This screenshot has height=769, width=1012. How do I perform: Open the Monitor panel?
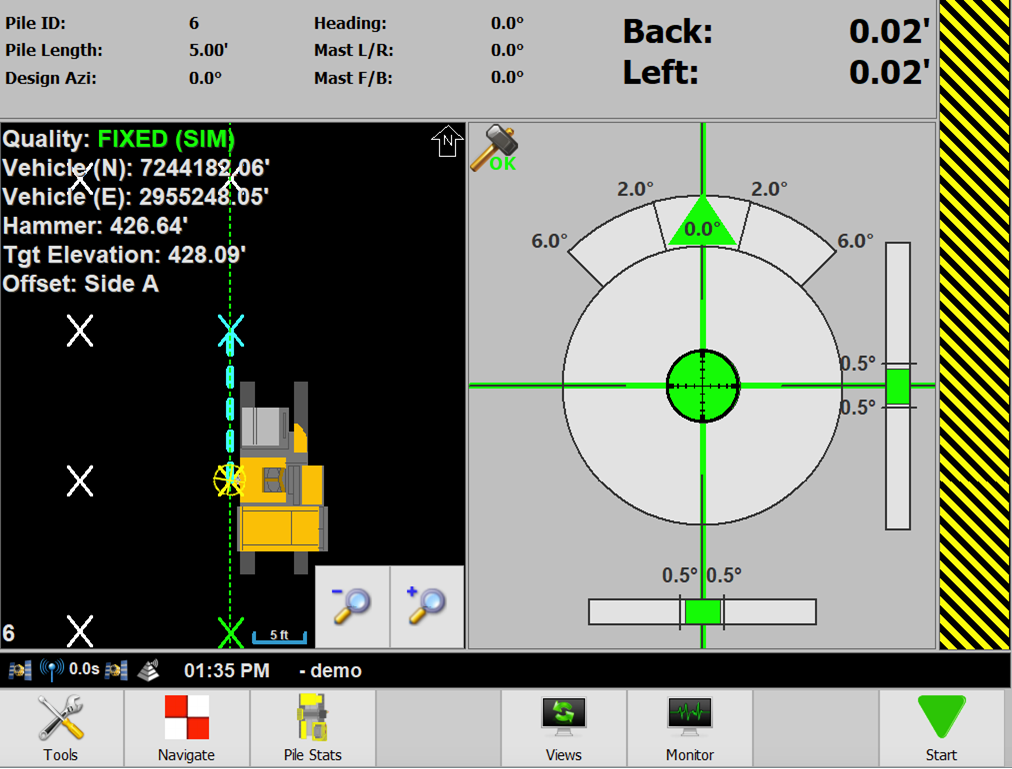690,727
